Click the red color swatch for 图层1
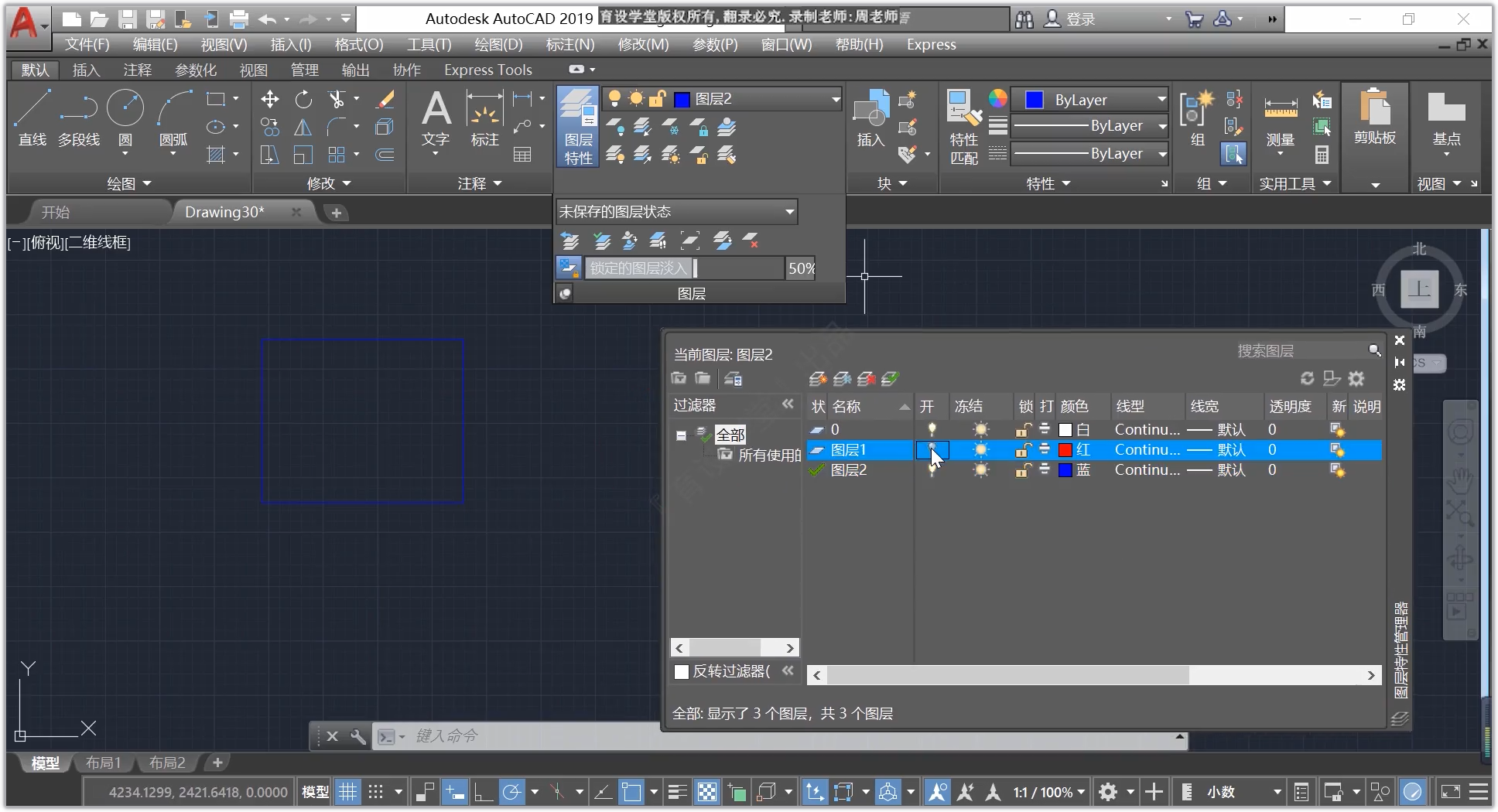 click(x=1065, y=450)
